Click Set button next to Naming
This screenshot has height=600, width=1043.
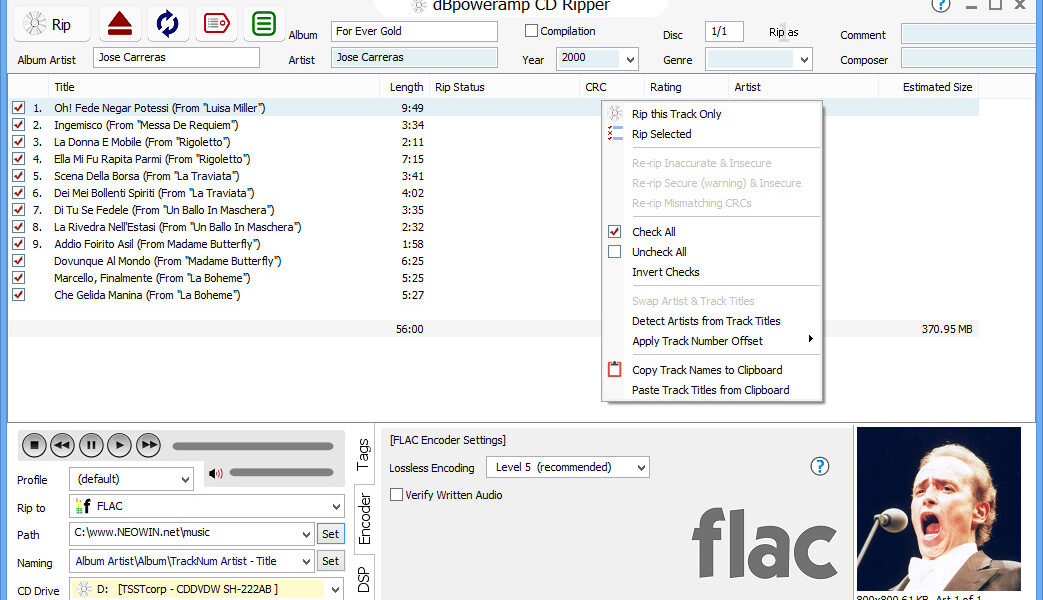[x=331, y=561]
